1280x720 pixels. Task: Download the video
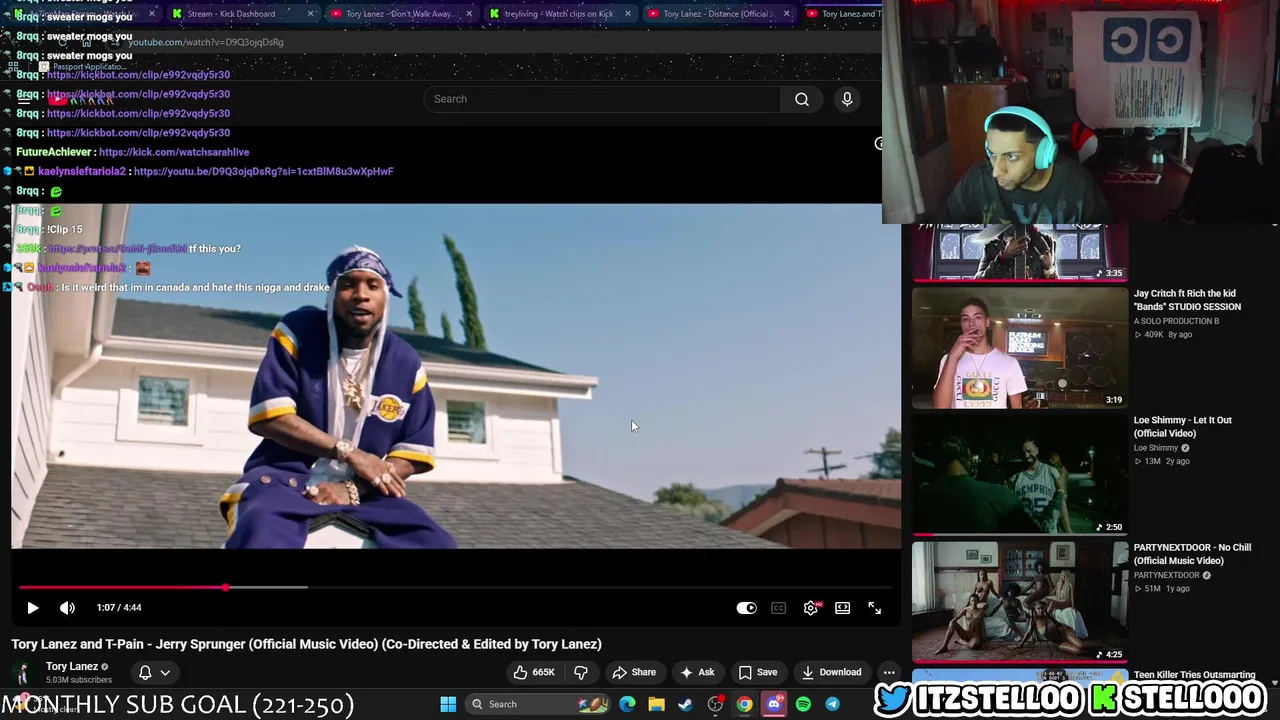[x=830, y=672]
